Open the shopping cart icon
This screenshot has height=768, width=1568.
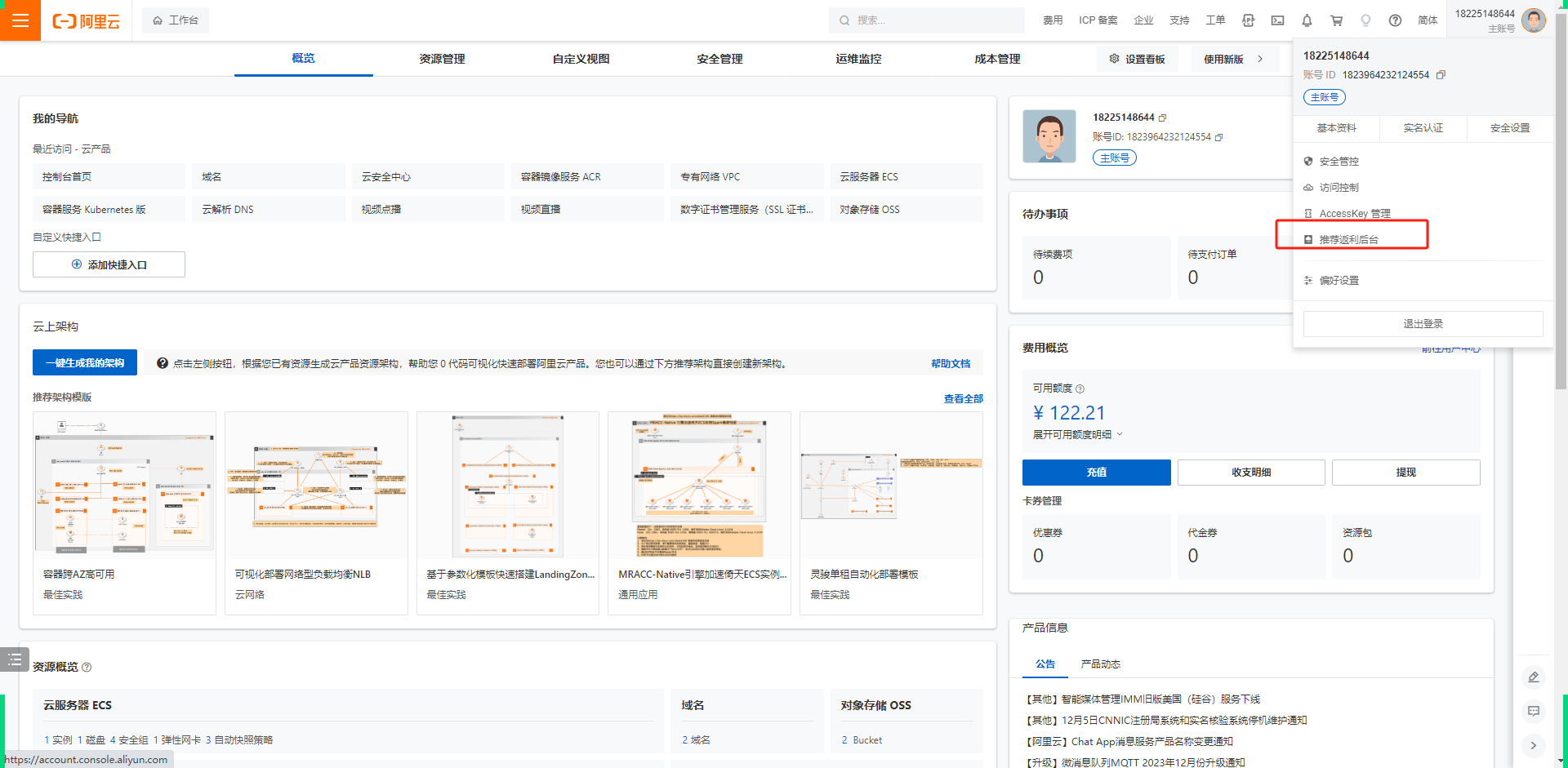click(x=1336, y=20)
